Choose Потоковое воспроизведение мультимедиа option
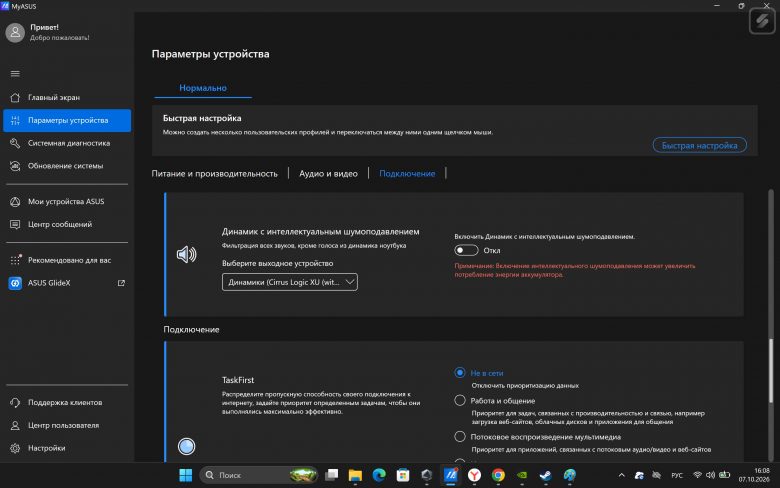The image size is (780, 488). (460, 437)
